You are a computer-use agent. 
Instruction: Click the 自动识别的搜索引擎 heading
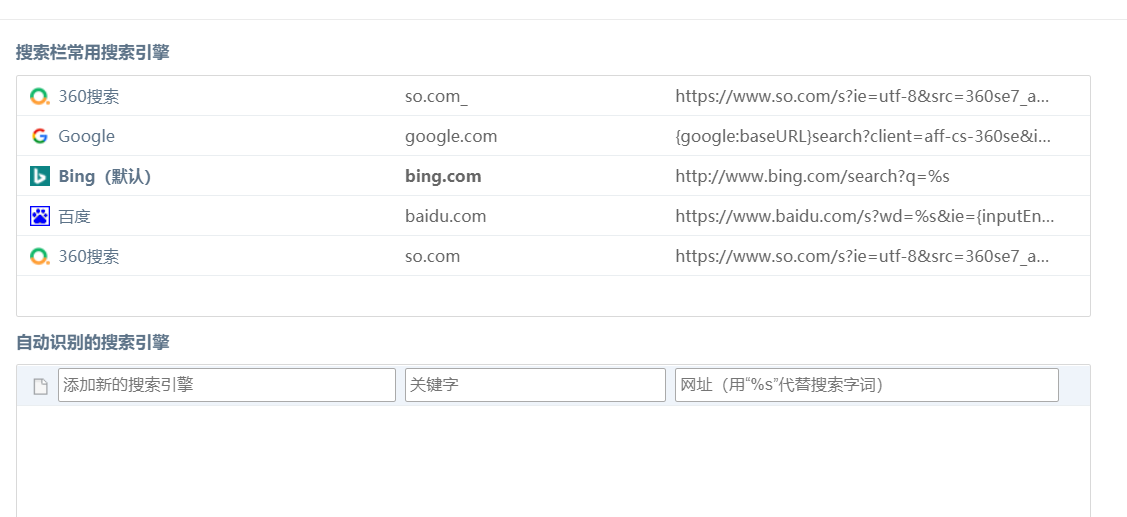tap(93, 342)
